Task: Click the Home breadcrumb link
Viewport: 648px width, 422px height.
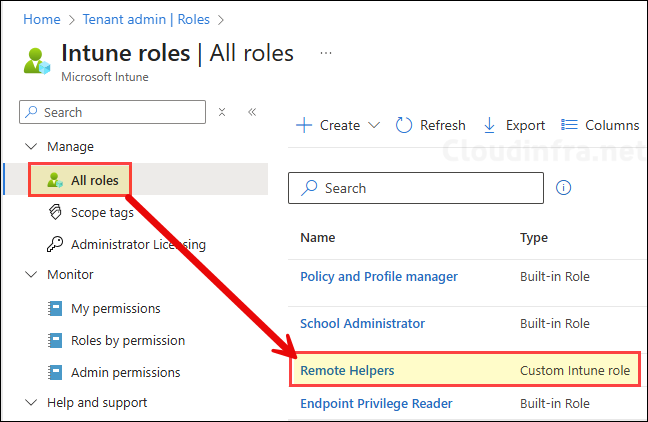Action: coord(41,18)
